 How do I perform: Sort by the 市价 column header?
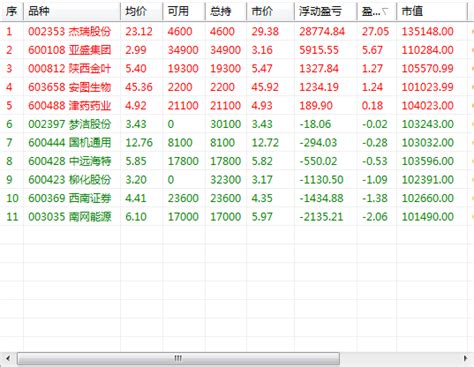(x=270, y=12)
